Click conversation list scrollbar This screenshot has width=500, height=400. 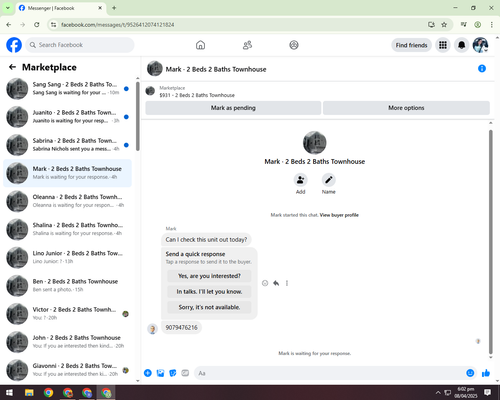[x=138, y=116]
